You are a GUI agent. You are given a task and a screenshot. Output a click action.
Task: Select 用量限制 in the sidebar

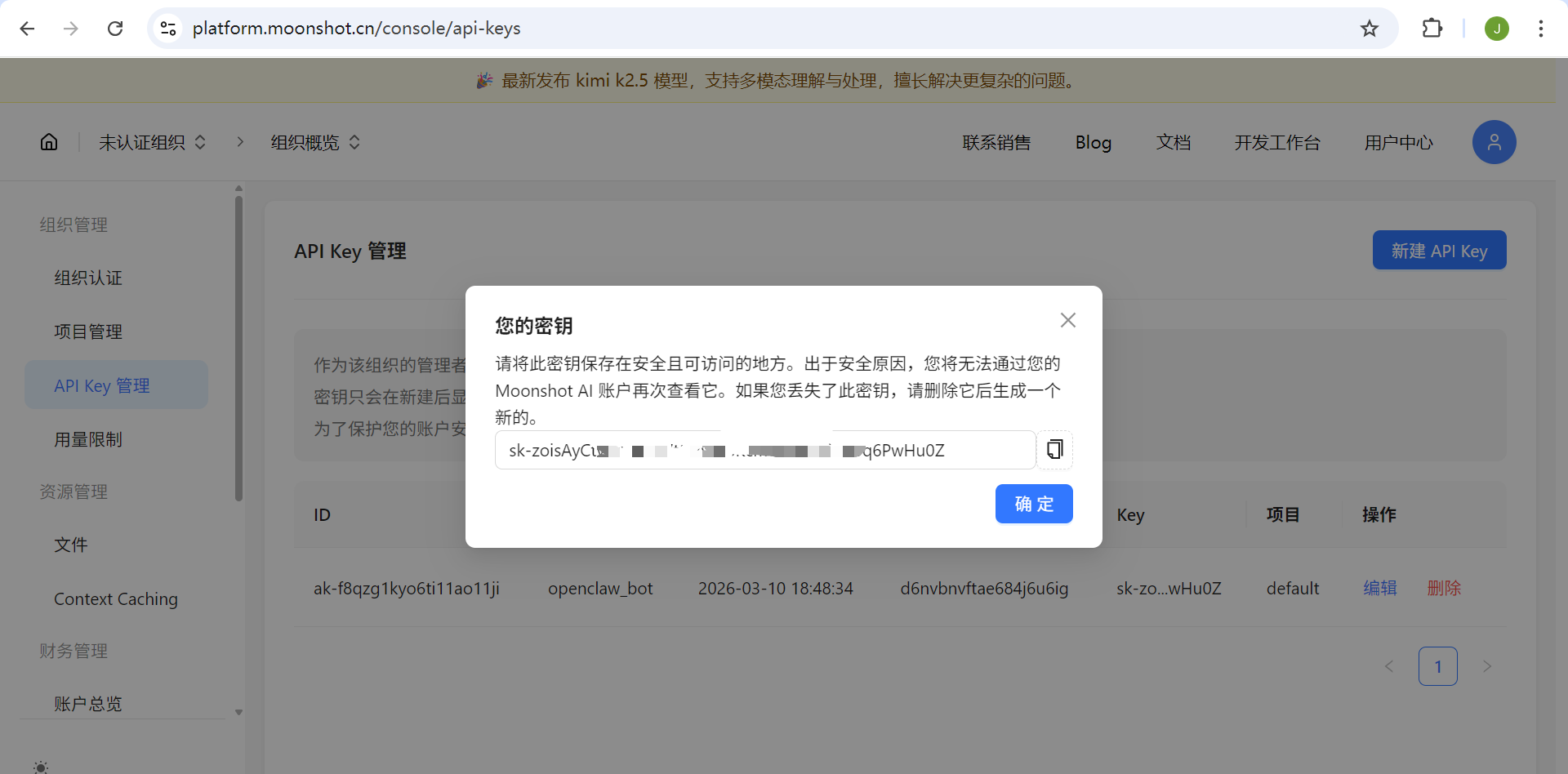click(116, 439)
